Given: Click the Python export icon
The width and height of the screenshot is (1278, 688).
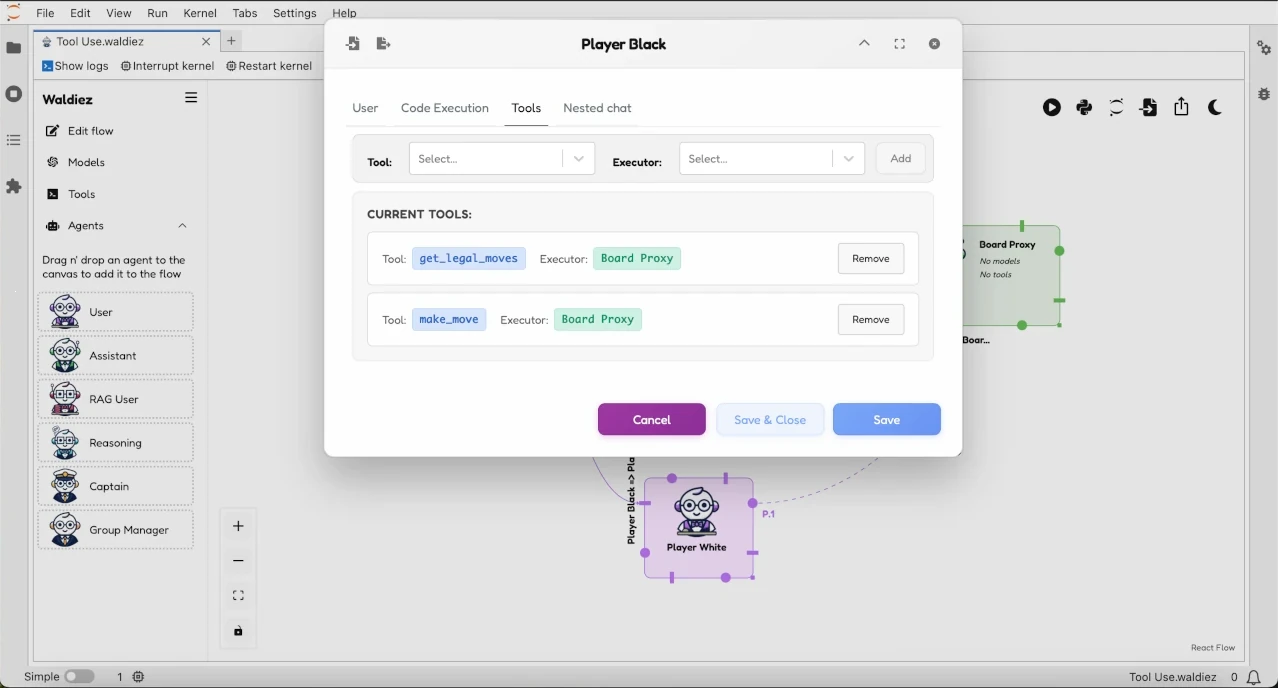Looking at the screenshot, I should pyautogui.click(x=1084, y=108).
